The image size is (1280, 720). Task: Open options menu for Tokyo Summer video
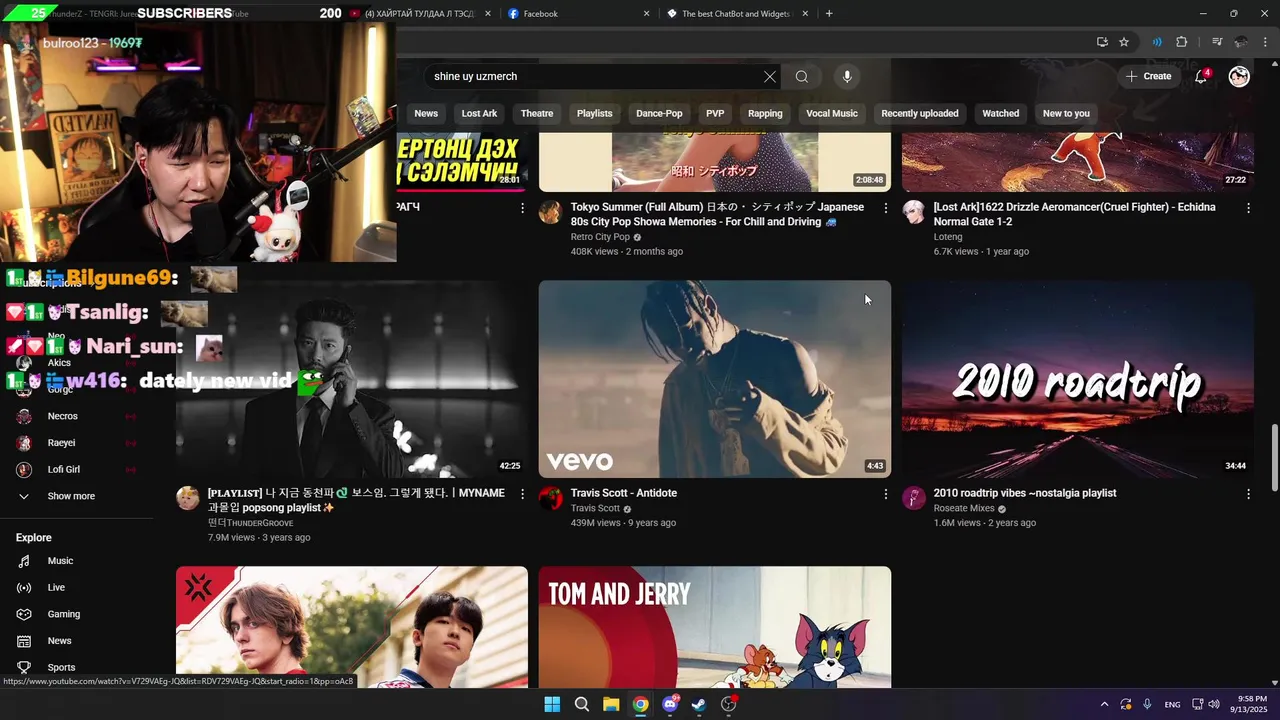(x=885, y=208)
